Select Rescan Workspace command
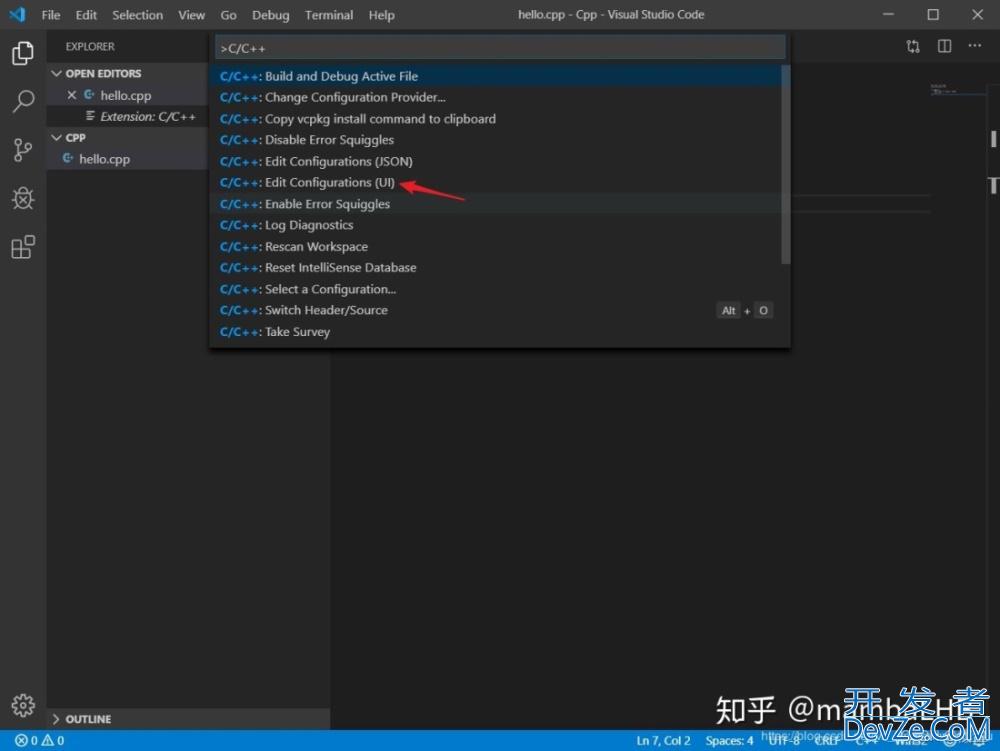 (x=496, y=246)
